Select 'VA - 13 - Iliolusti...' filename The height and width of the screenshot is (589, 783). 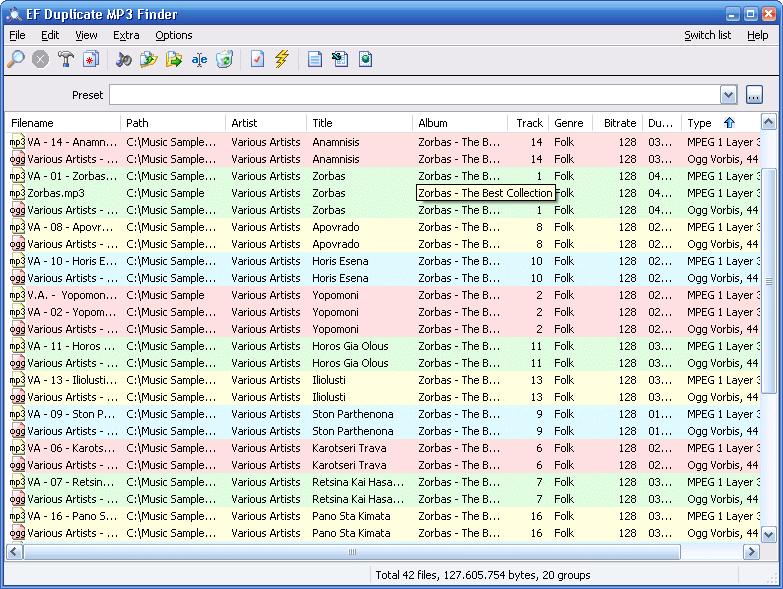(x=72, y=380)
